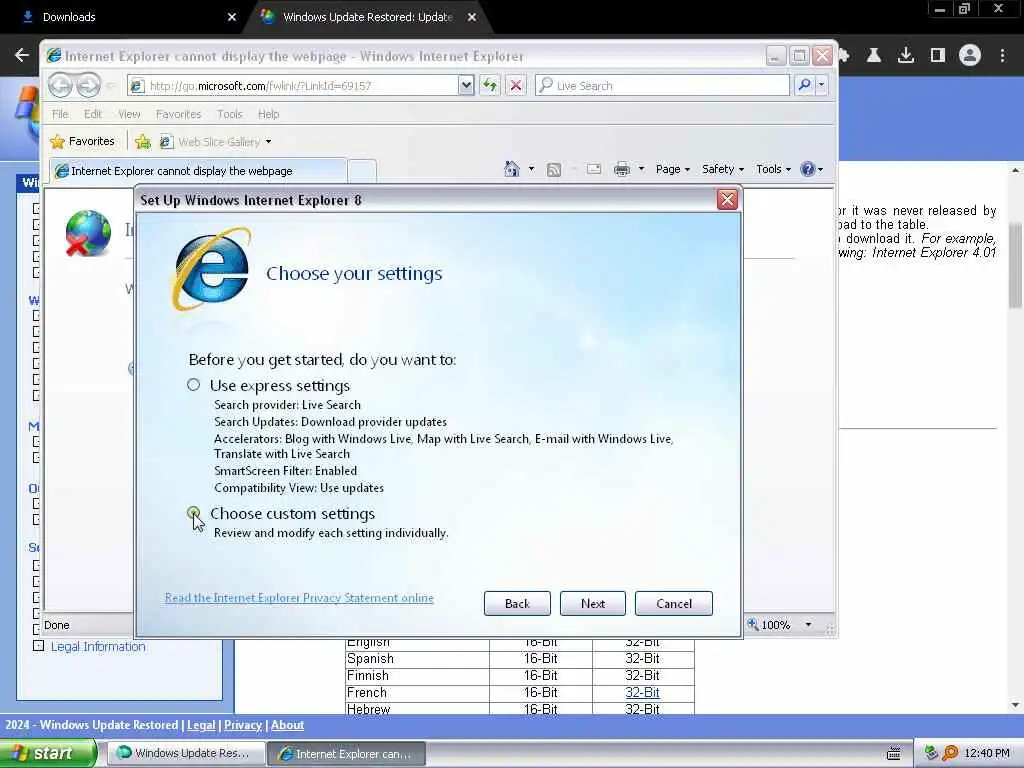Click the Print icon in command bar
1024x768 pixels.
point(622,170)
